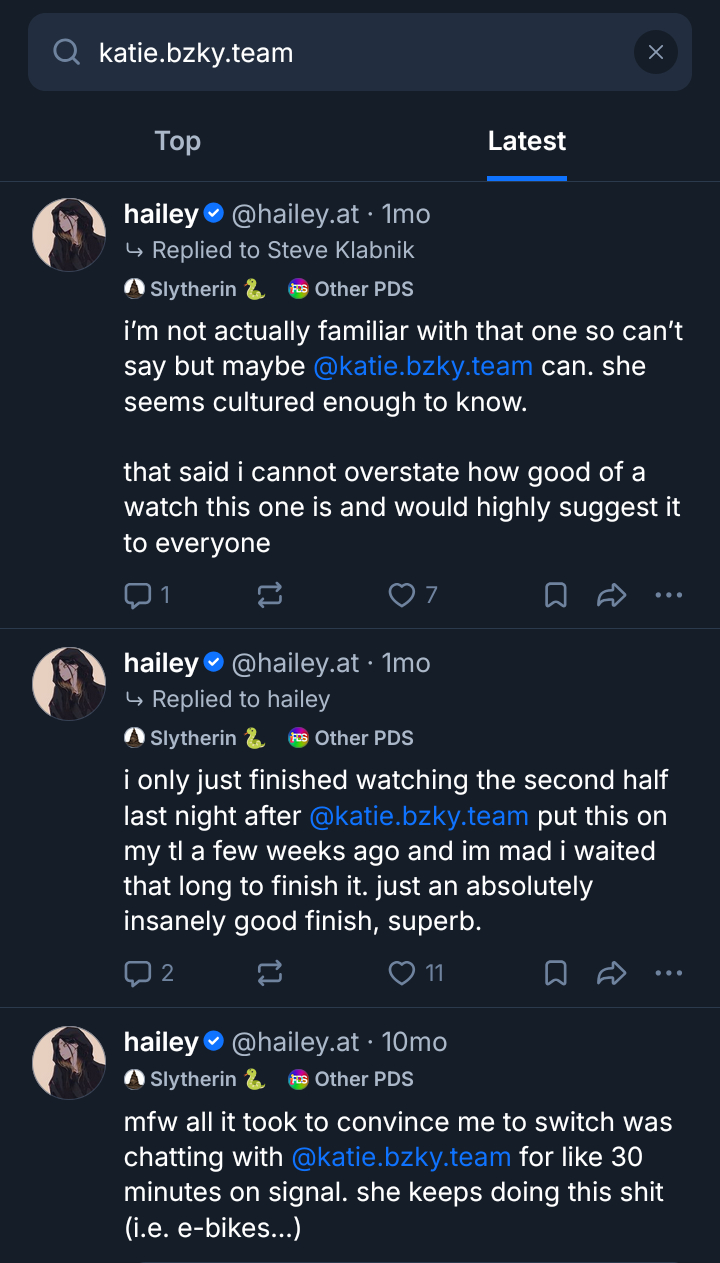
Task: Open @katie.bzky.team mention in first post
Action: tap(423, 366)
